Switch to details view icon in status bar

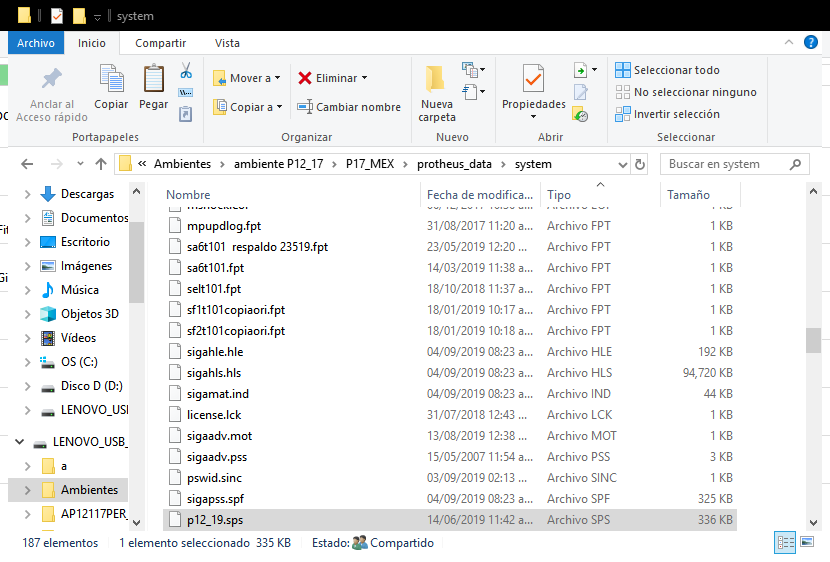tap(786, 542)
